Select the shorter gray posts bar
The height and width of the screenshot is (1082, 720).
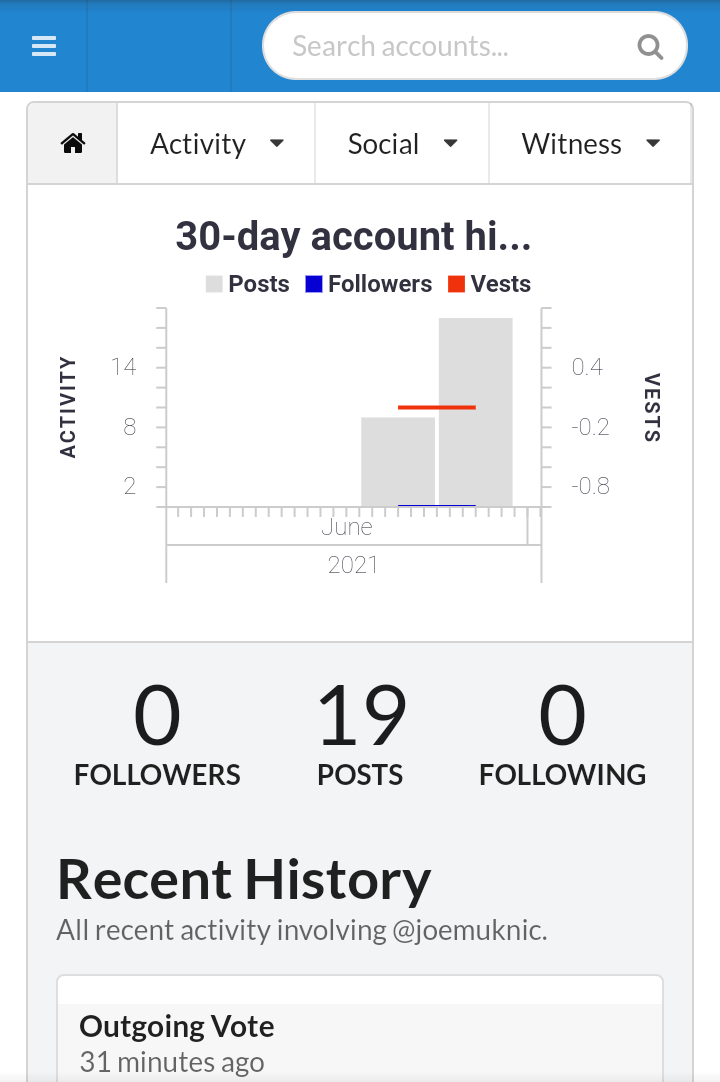tap(398, 461)
